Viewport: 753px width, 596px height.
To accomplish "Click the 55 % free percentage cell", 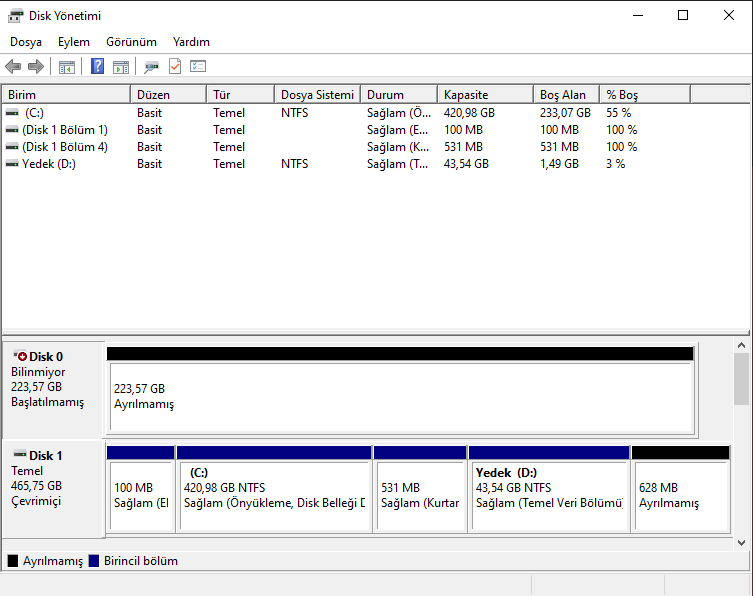I will (619, 113).
